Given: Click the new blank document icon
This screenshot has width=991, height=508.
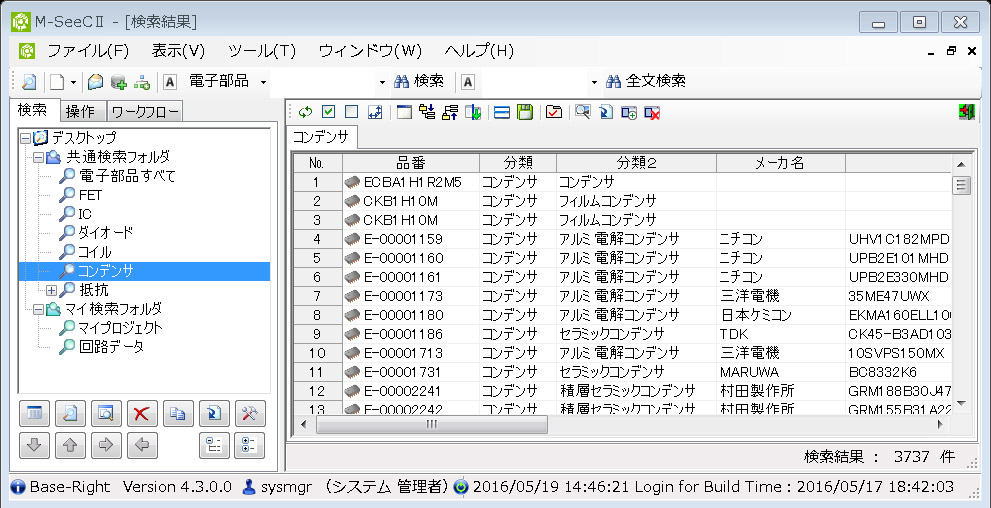Looking at the screenshot, I should coord(58,82).
